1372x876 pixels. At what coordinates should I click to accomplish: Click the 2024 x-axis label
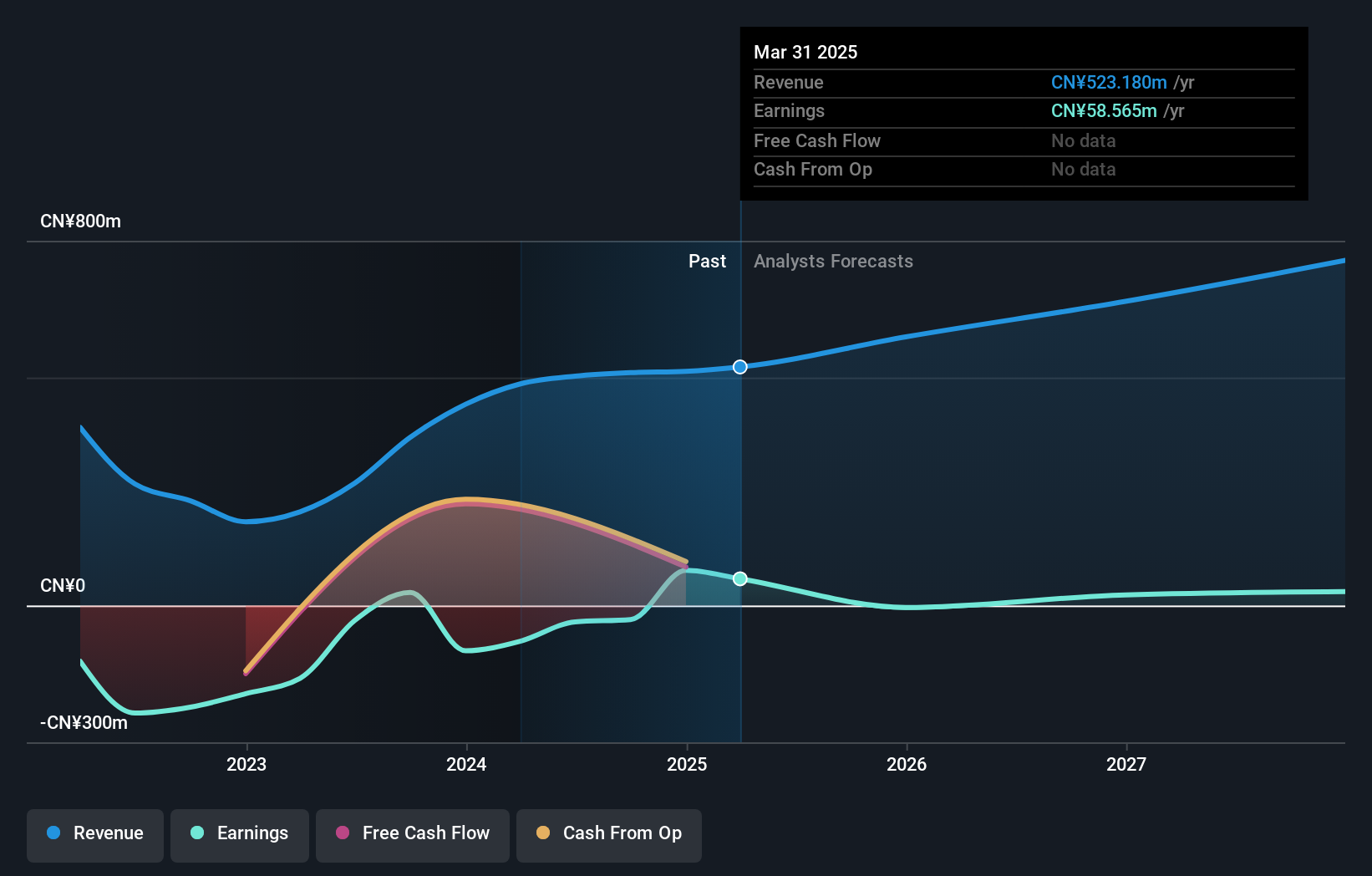(466, 764)
